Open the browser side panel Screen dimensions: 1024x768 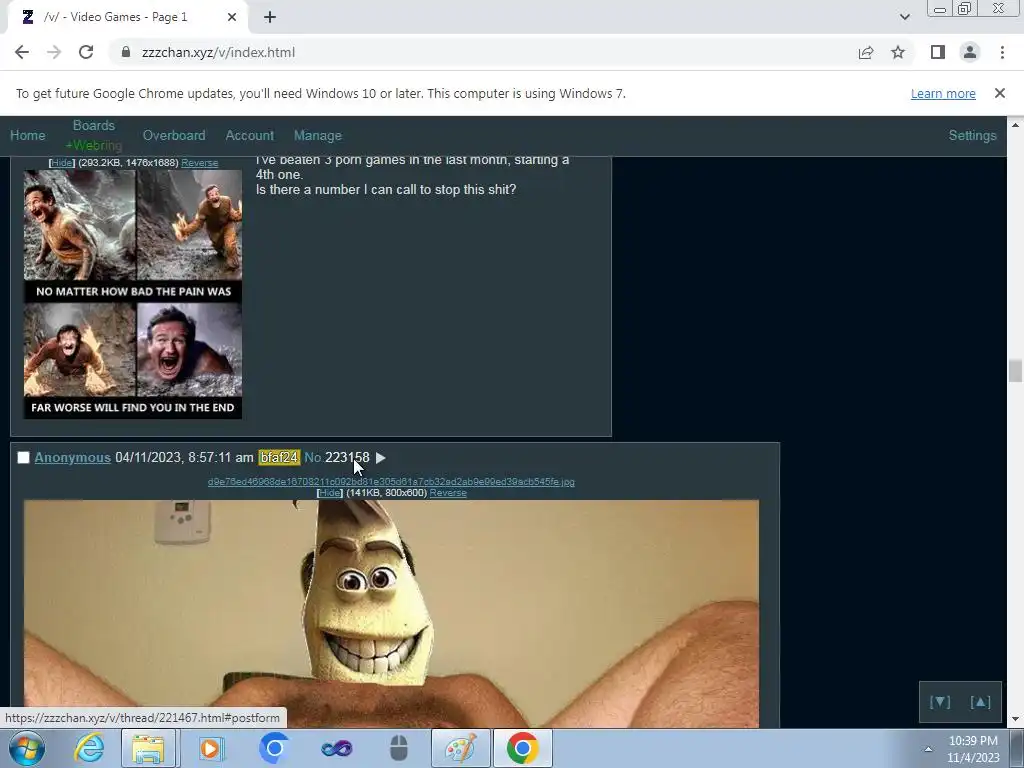click(x=938, y=52)
